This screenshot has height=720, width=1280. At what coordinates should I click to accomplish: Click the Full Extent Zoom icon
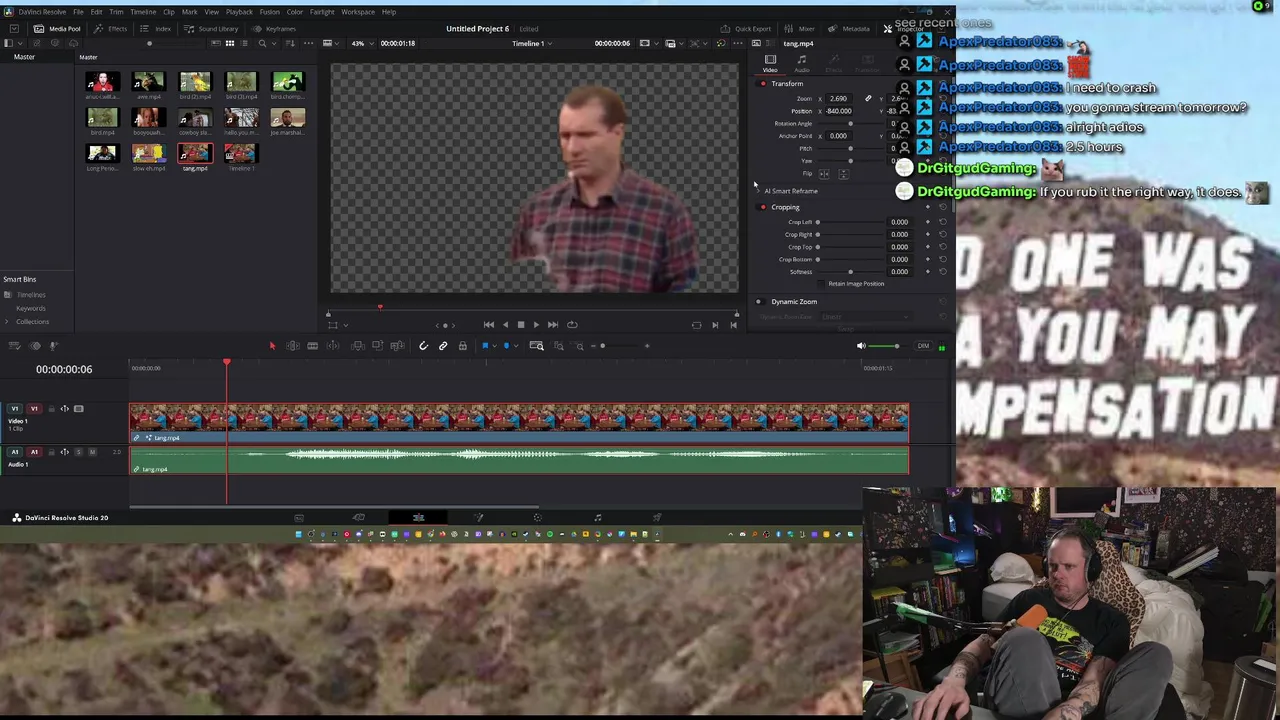click(x=536, y=346)
